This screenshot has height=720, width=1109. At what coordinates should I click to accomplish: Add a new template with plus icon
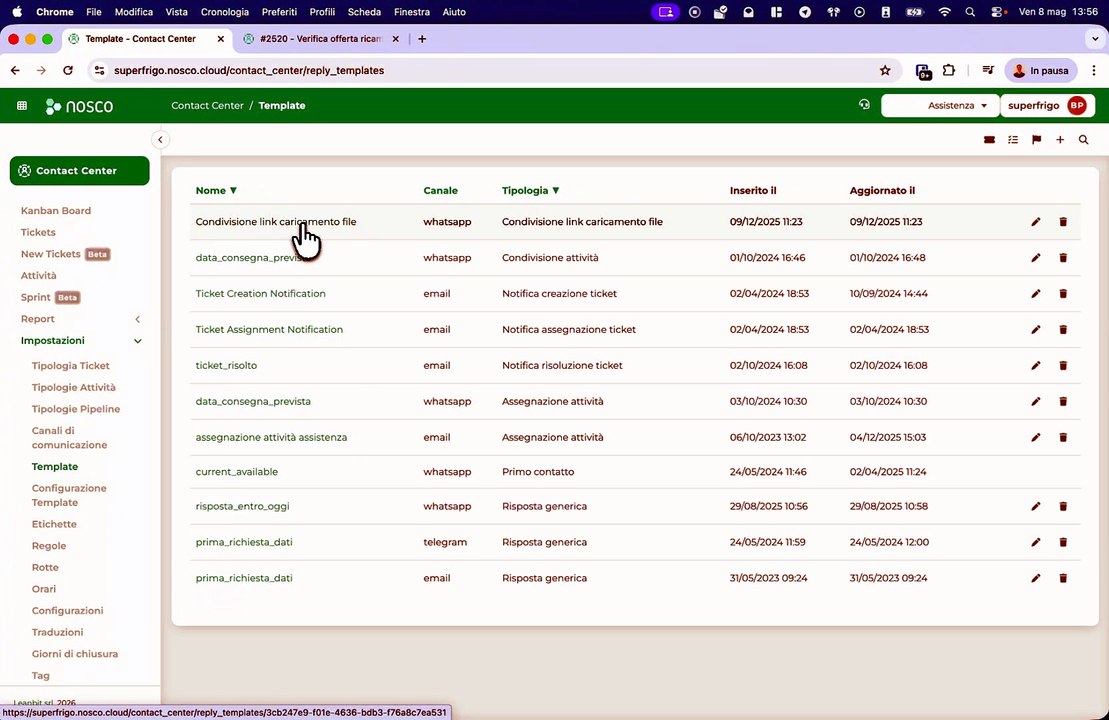[1059, 140]
